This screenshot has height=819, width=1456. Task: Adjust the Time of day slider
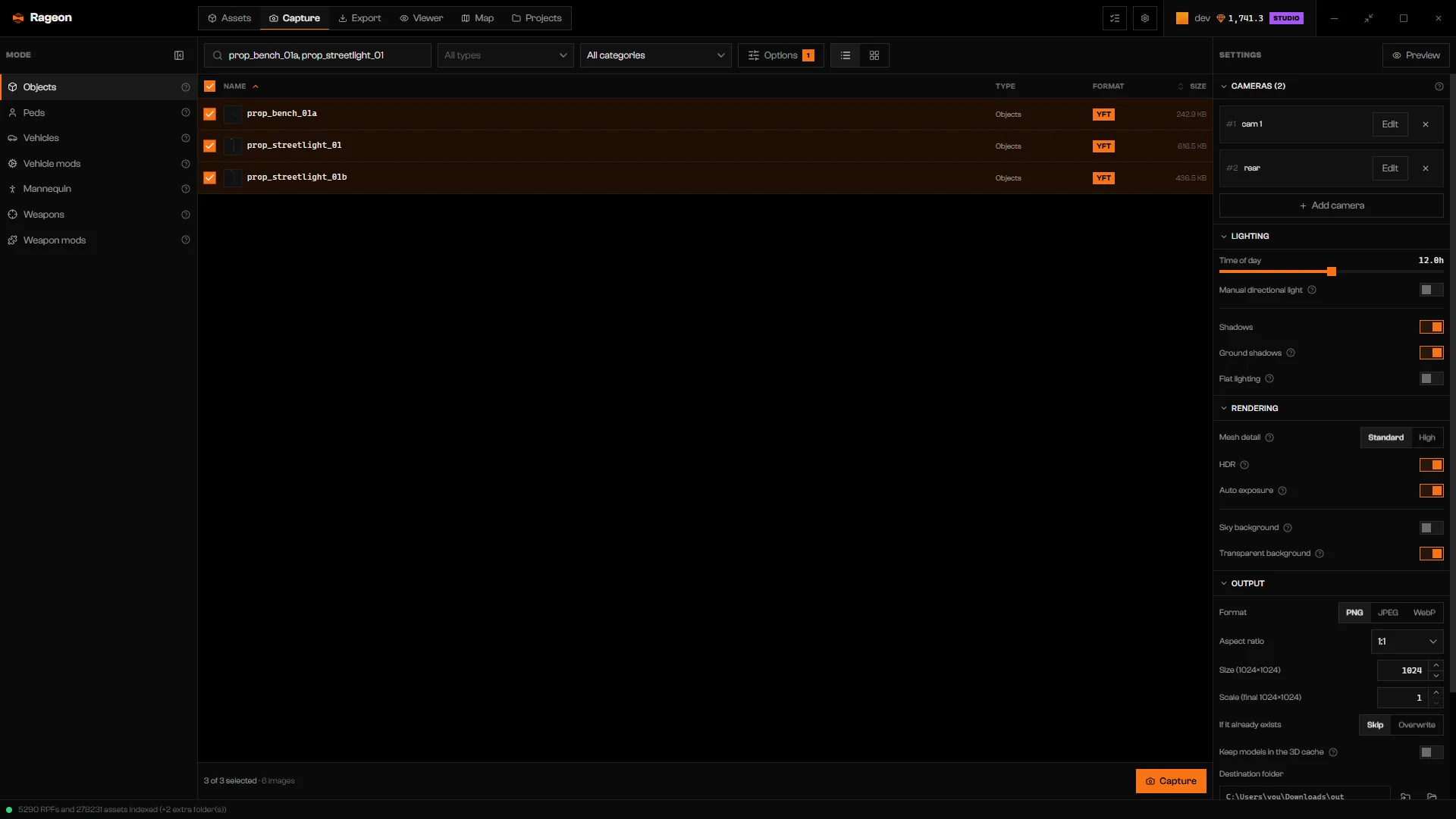1332,271
